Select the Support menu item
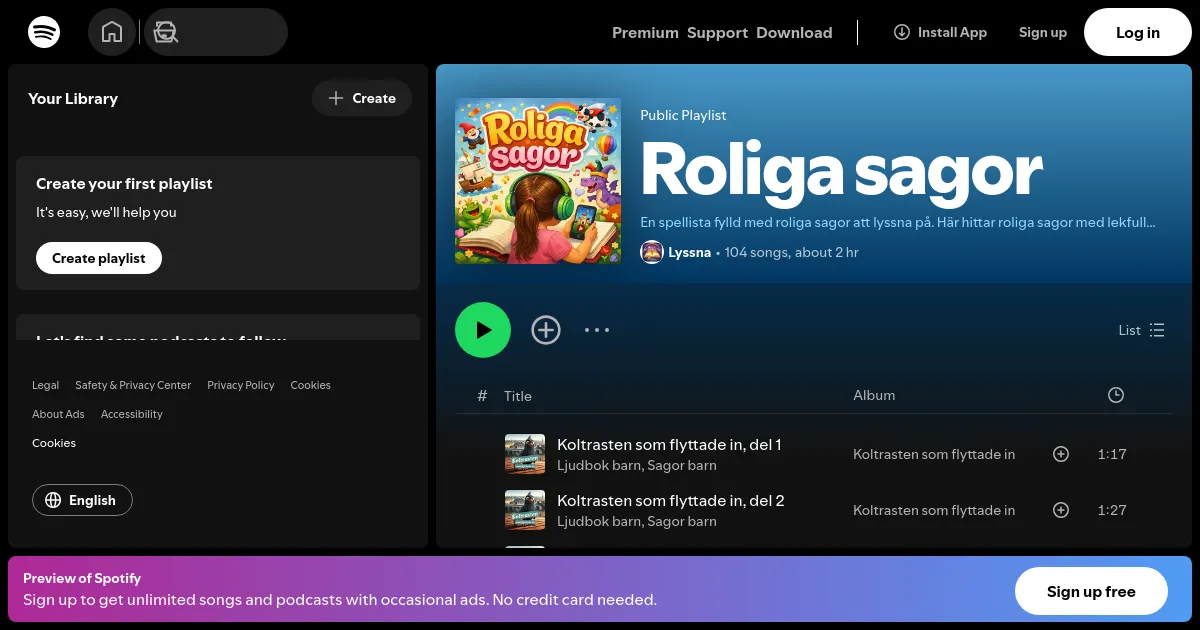The image size is (1200, 630). point(717,32)
